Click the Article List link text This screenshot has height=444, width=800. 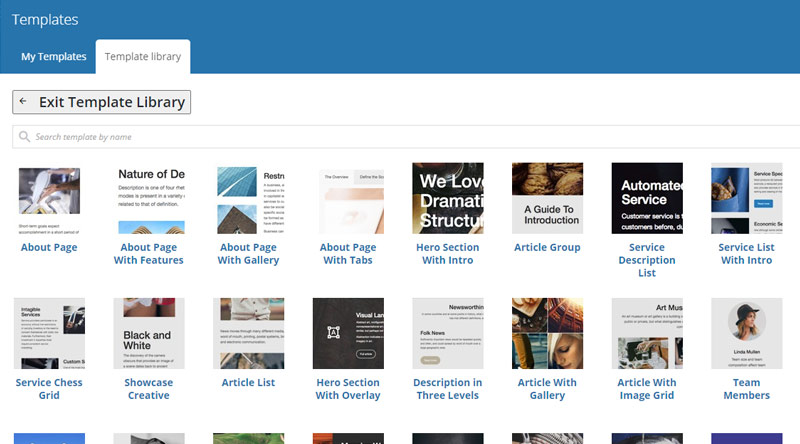[x=248, y=383]
